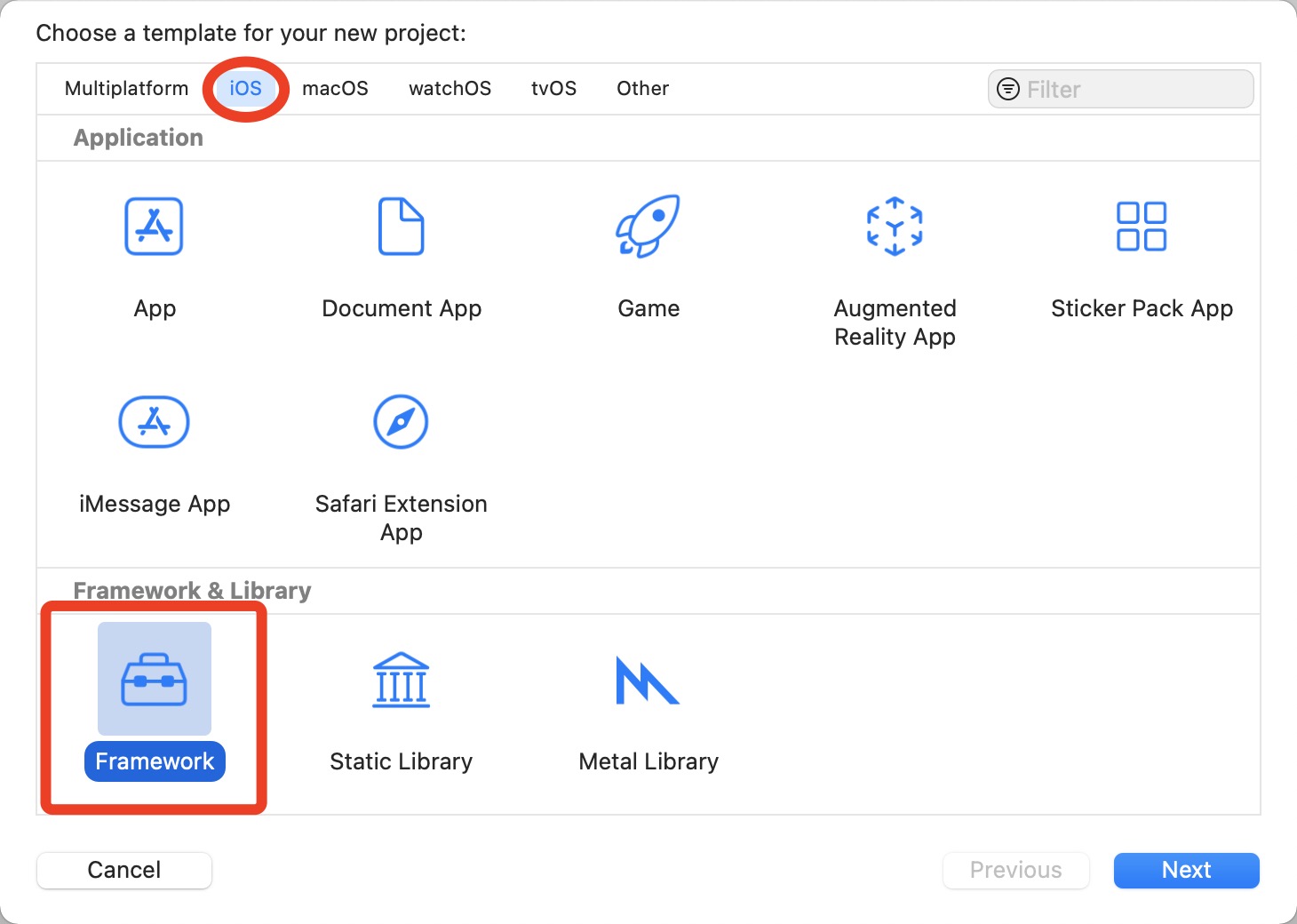
Task: Cancel the project creation dialog
Action: click(x=123, y=870)
